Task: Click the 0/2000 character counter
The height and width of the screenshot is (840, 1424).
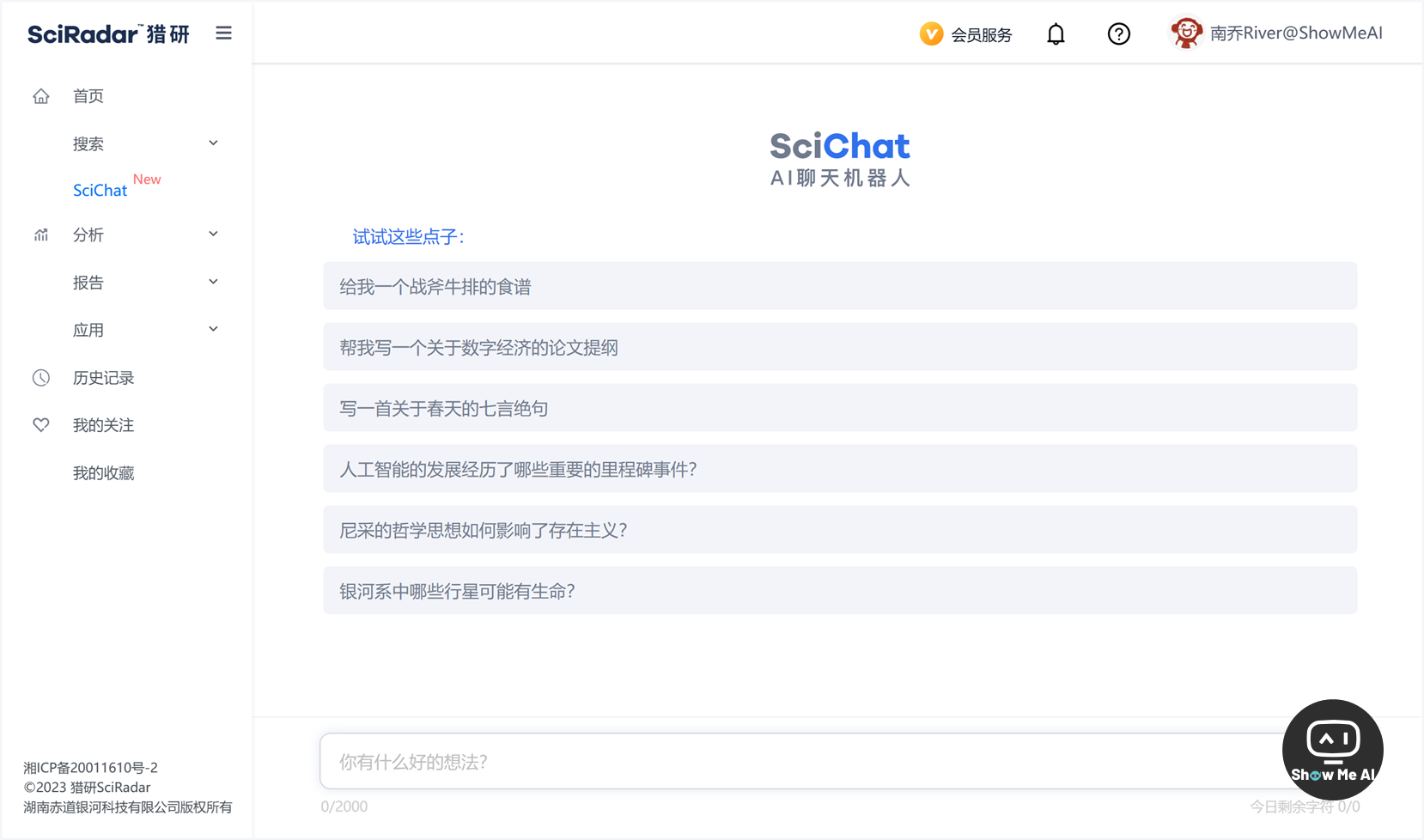Action: 344,807
